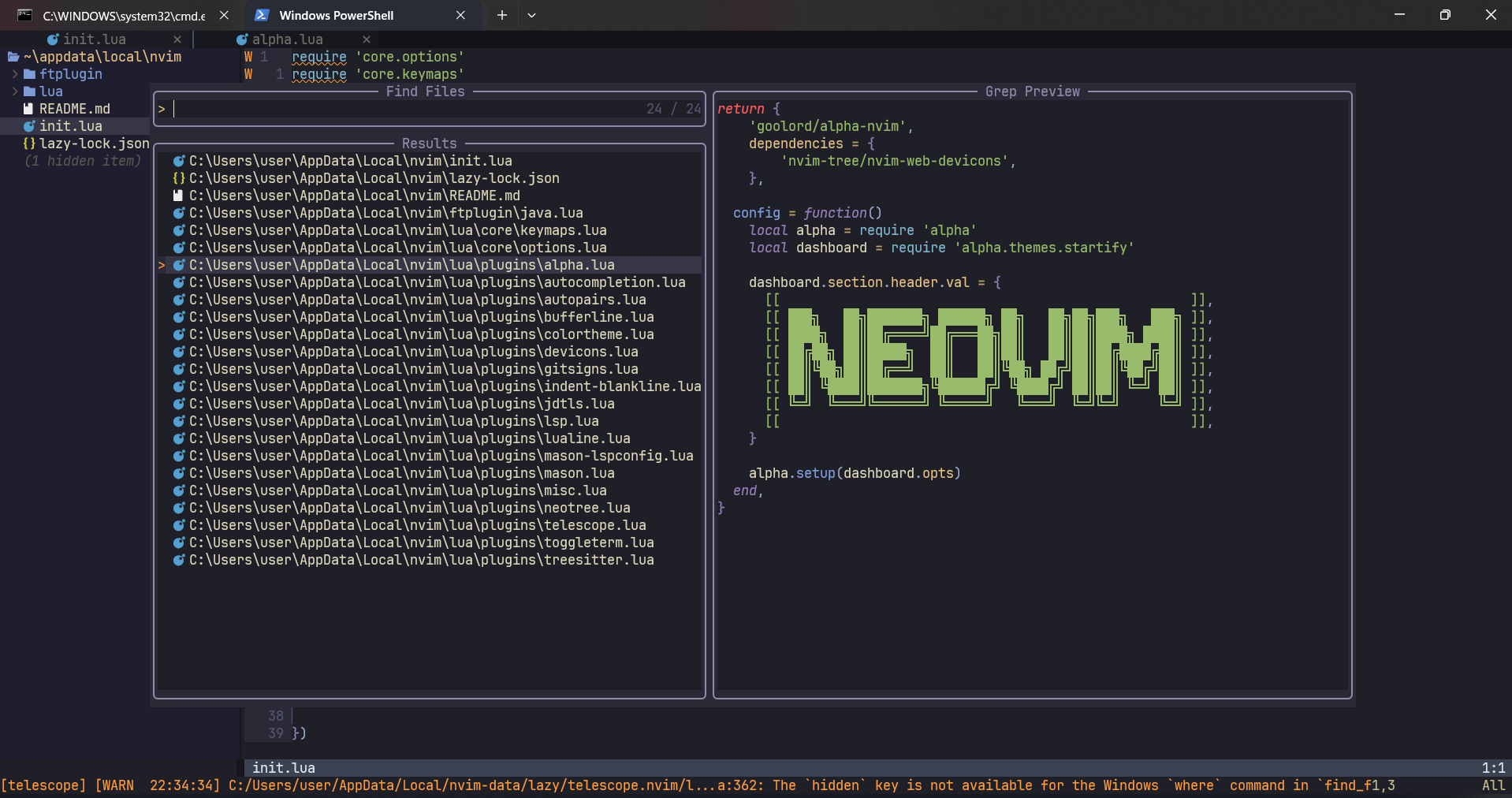Click the PowerShell icon in the terminal tab
1512x798 pixels.
[262, 15]
